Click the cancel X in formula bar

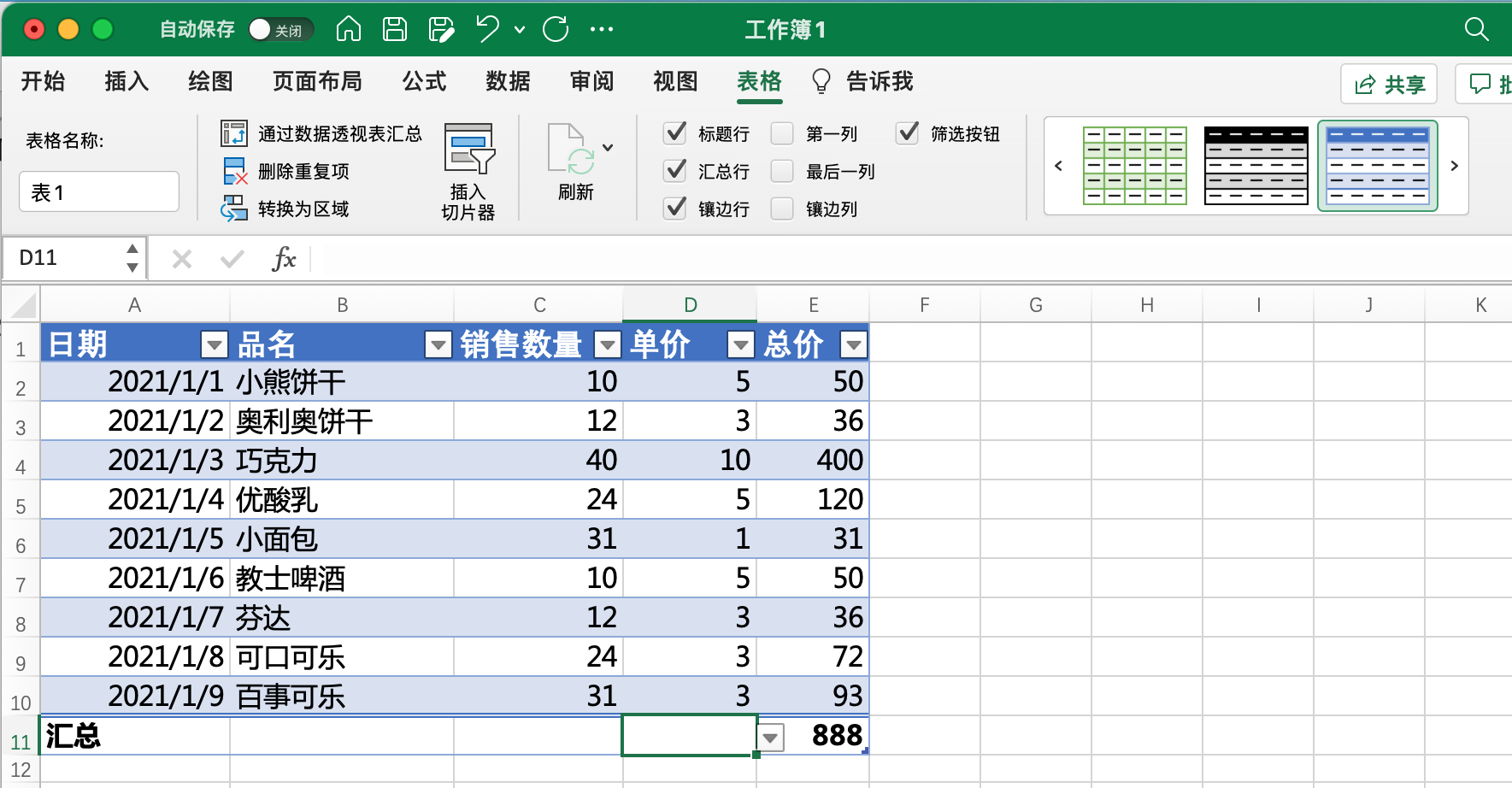pyautogui.click(x=182, y=258)
